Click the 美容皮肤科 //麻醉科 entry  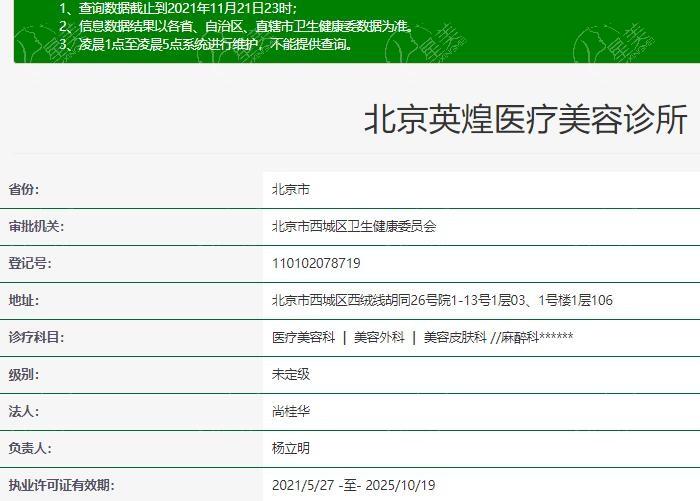(x=498, y=337)
